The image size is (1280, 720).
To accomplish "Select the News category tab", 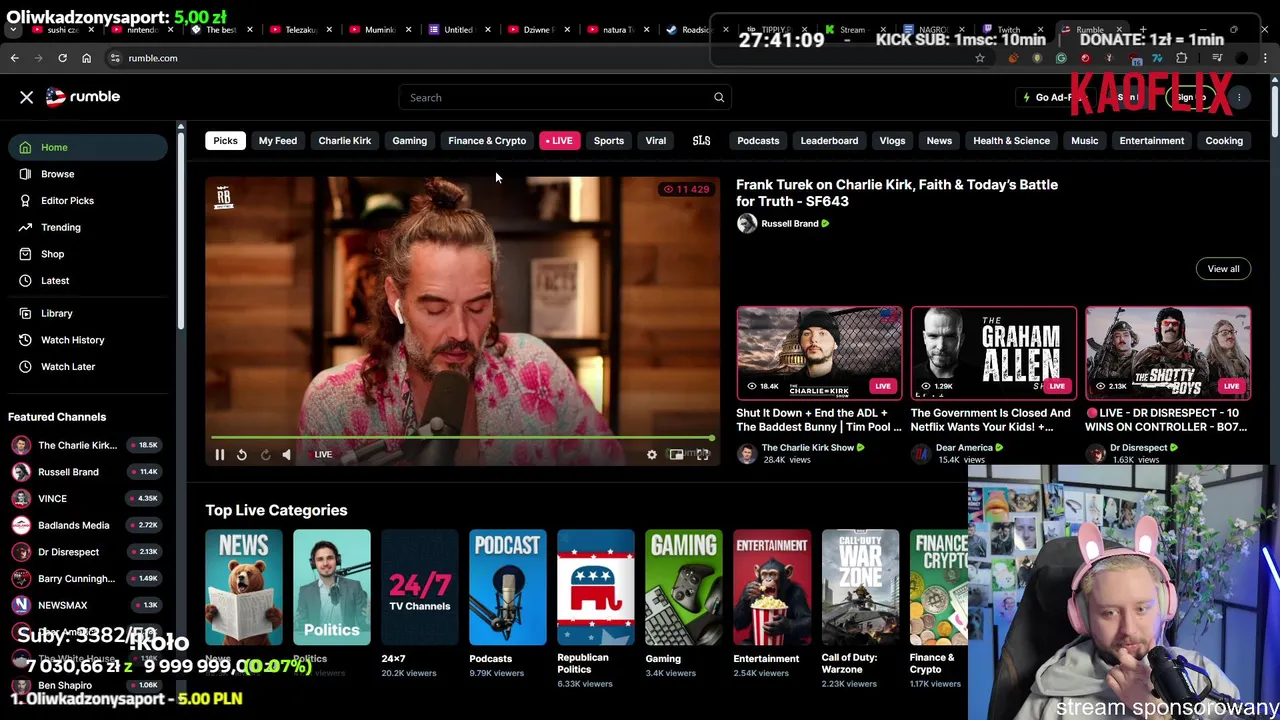I will (x=939, y=140).
